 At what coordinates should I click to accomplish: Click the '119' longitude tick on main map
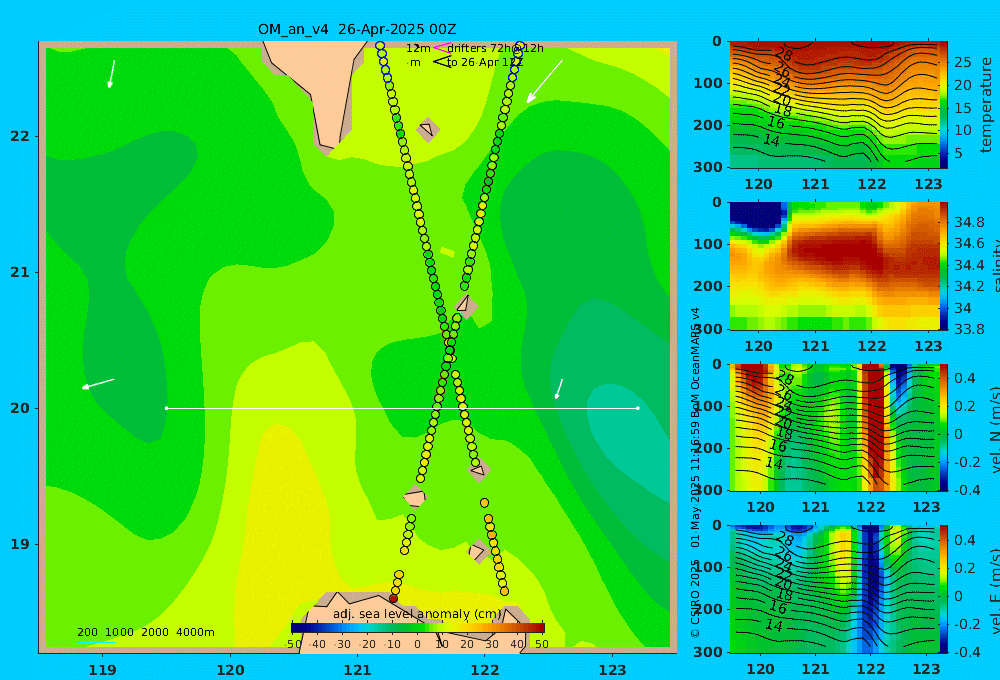103,670
